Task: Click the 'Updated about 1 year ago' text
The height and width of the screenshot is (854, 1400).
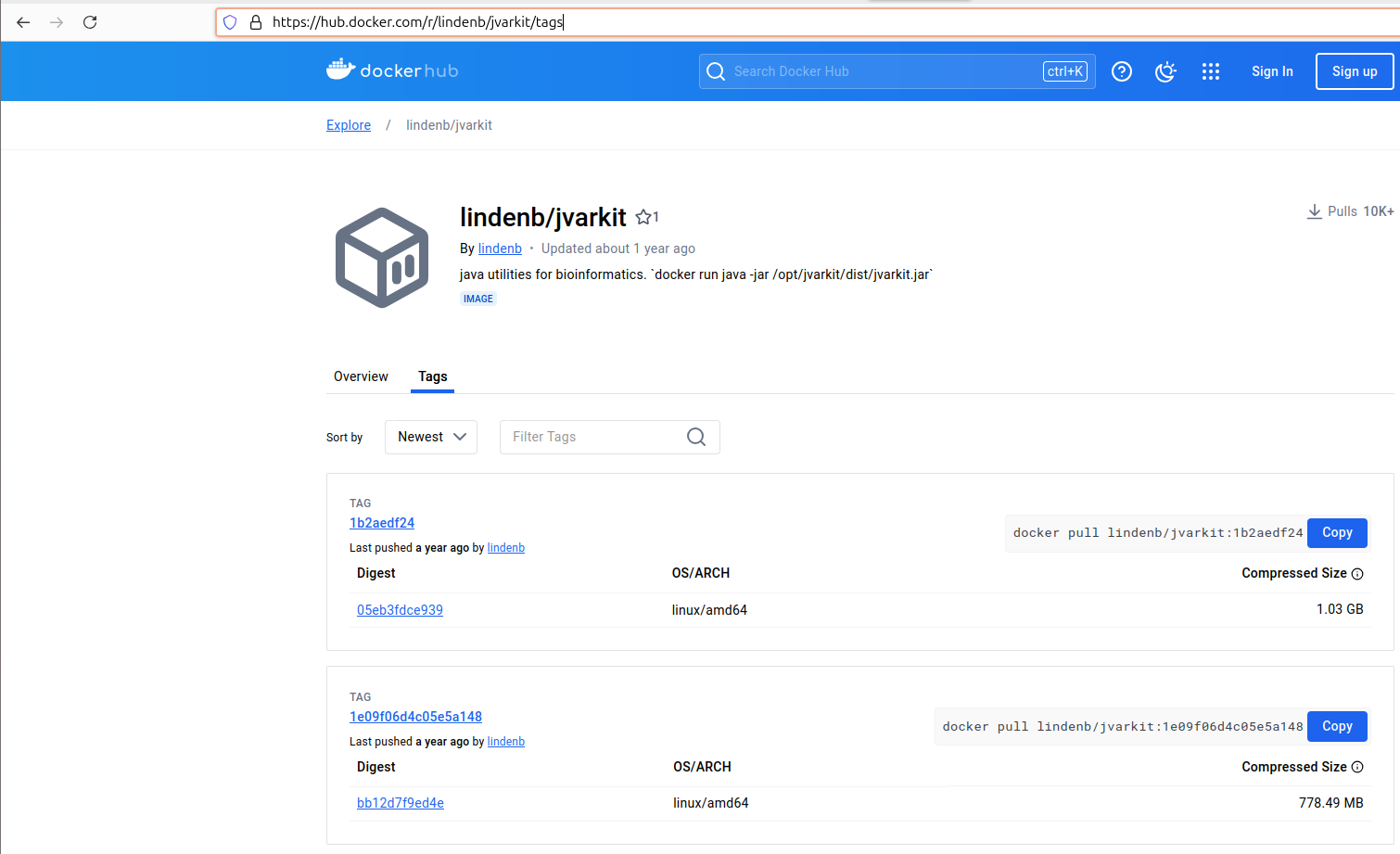Action: 618,249
